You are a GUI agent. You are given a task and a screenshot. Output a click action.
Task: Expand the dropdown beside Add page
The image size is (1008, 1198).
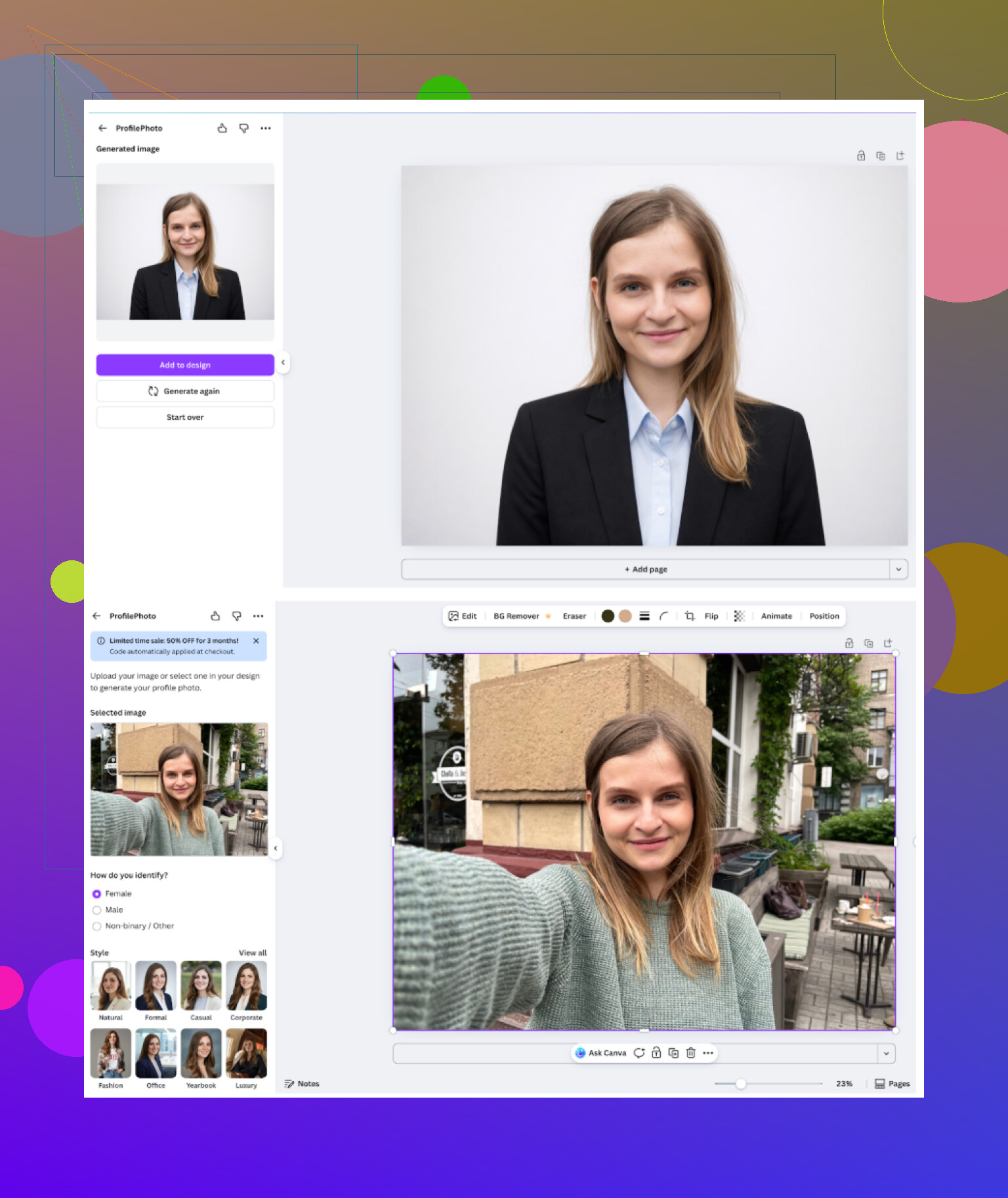tap(898, 569)
